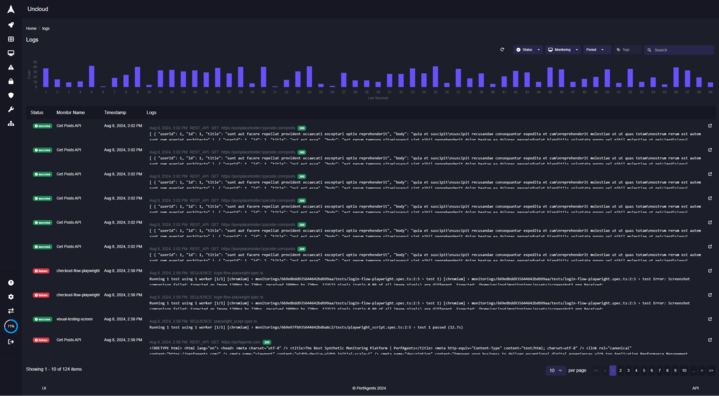Screen dimensions: 719x396
Task: Click the Search logs input field
Action: 679,50
